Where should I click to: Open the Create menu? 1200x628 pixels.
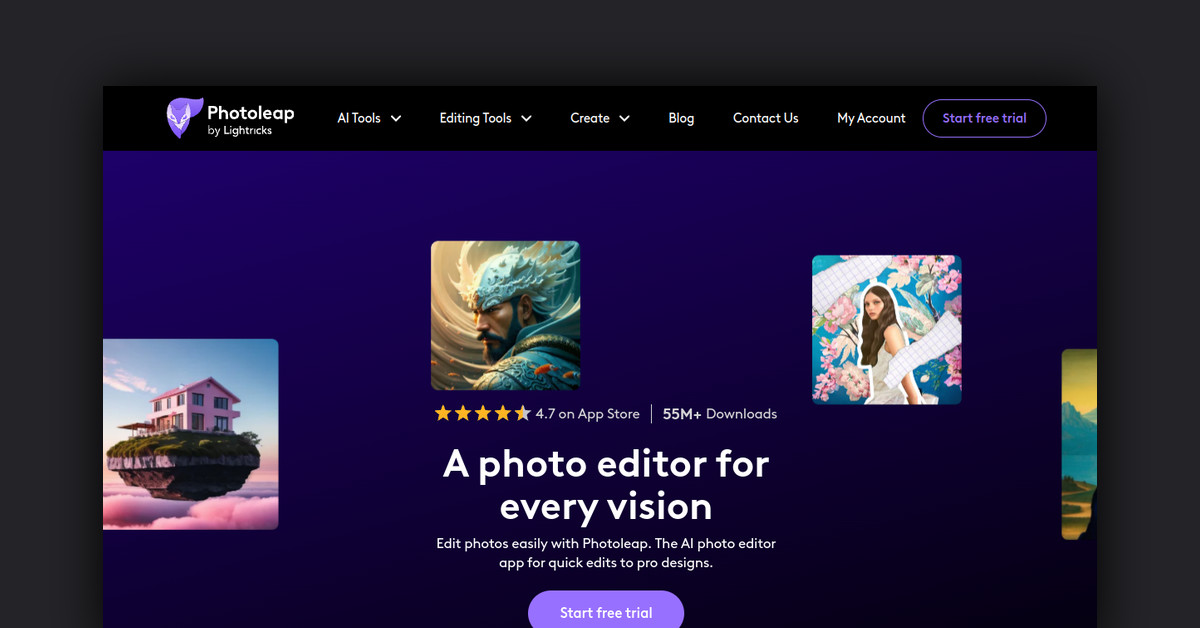590,118
